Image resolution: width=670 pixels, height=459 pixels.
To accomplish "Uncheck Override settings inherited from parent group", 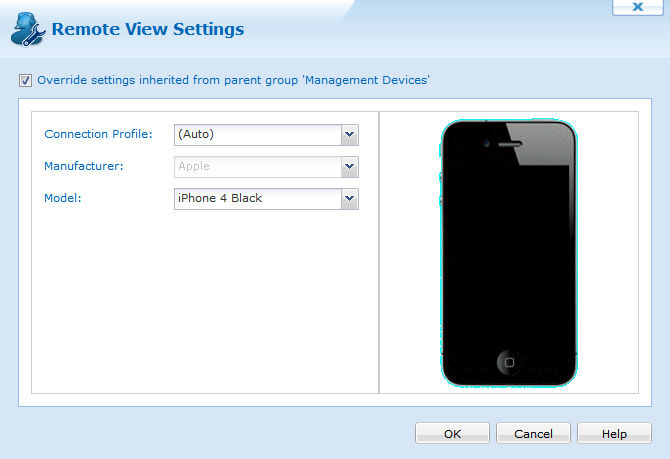I will coord(25,80).
